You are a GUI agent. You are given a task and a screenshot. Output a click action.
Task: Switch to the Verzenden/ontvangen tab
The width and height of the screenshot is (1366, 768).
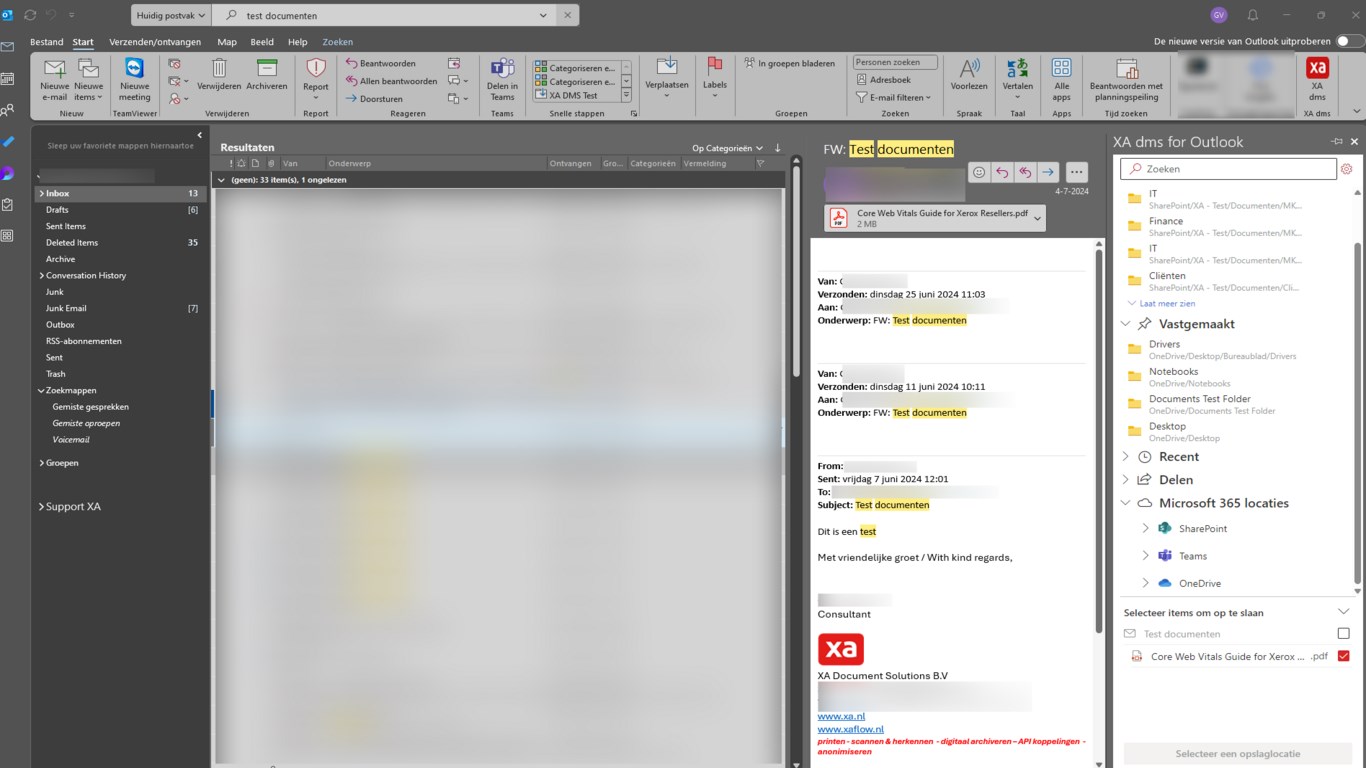pos(155,42)
